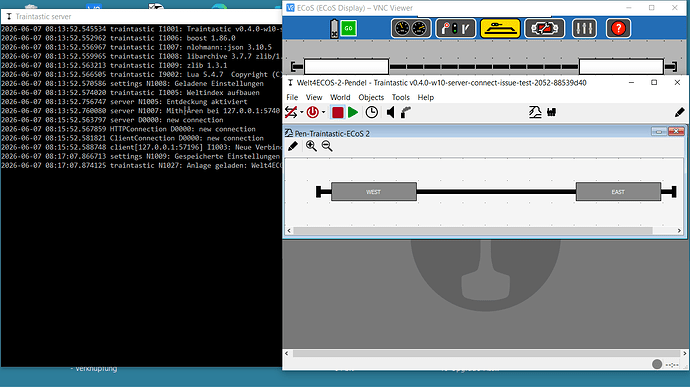Click the right white block in ECoS track
The image size is (690, 387).
621,67
